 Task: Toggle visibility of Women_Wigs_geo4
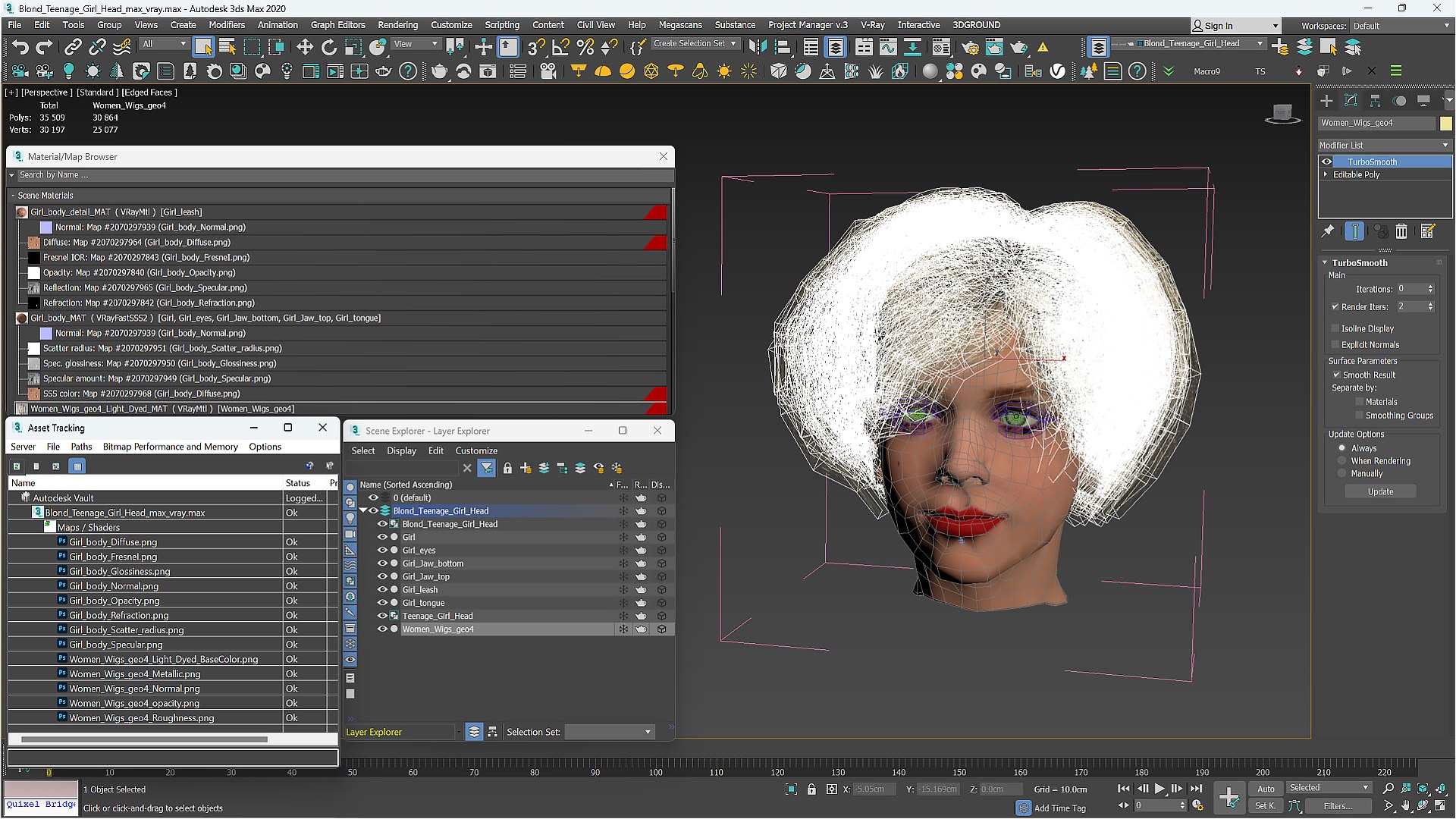coord(382,629)
